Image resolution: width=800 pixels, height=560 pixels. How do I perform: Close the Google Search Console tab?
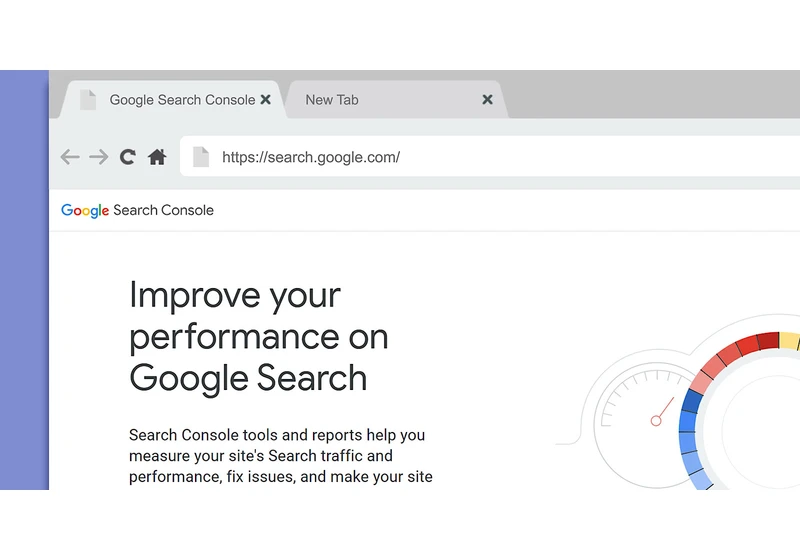[265, 99]
